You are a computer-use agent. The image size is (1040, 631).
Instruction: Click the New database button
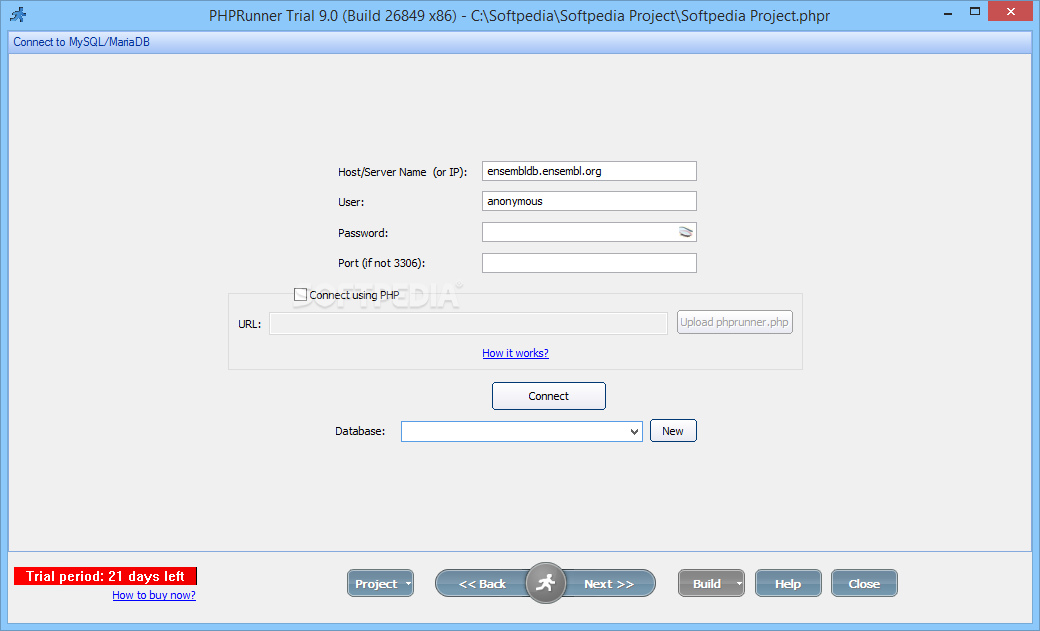click(x=673, y=431)
